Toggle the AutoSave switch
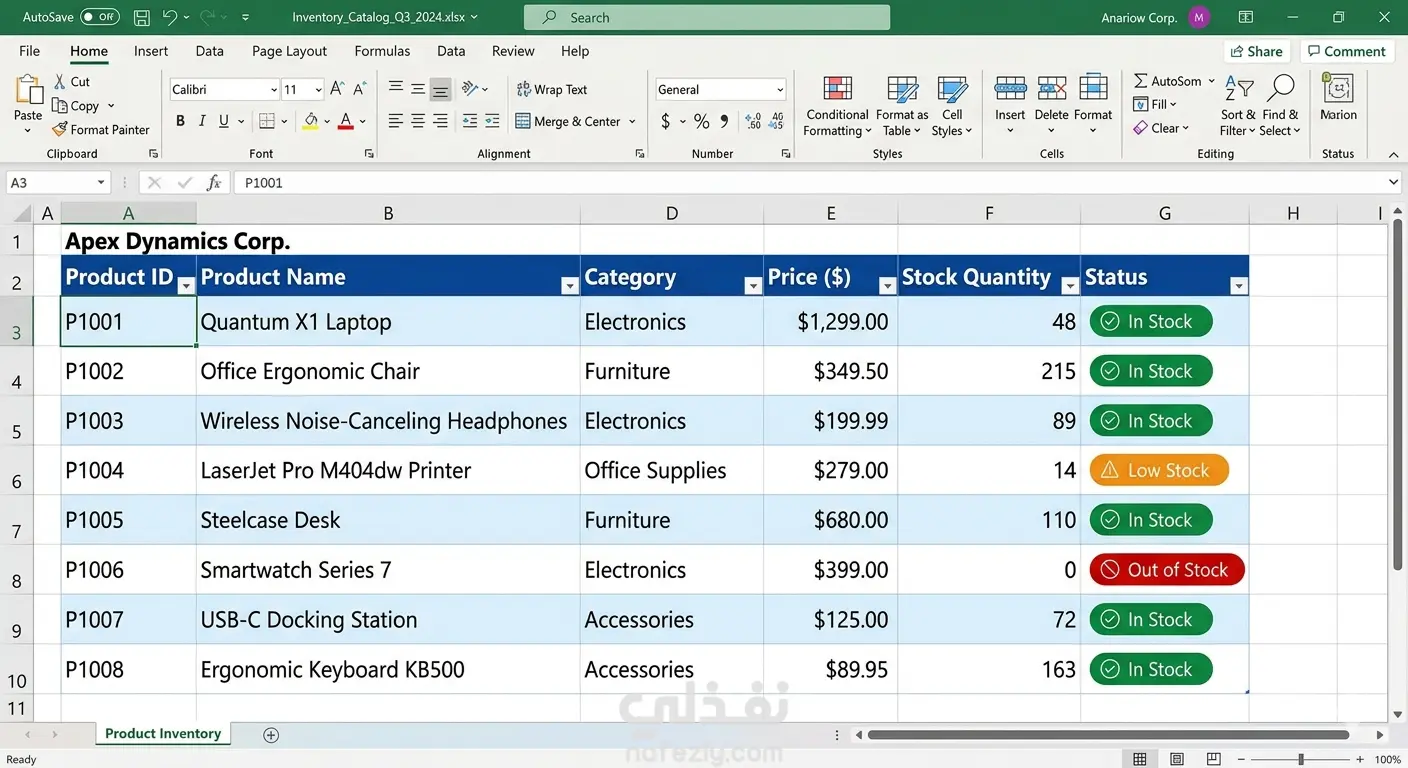The height and width of the screenshot is (768, 1408). click(x=99, y=17)
